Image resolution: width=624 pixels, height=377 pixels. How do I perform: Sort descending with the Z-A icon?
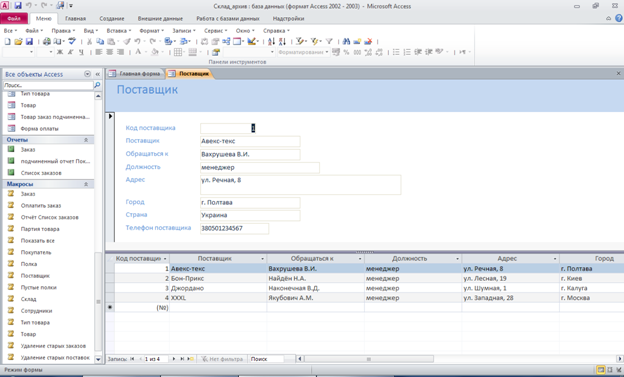coord(282,41)
